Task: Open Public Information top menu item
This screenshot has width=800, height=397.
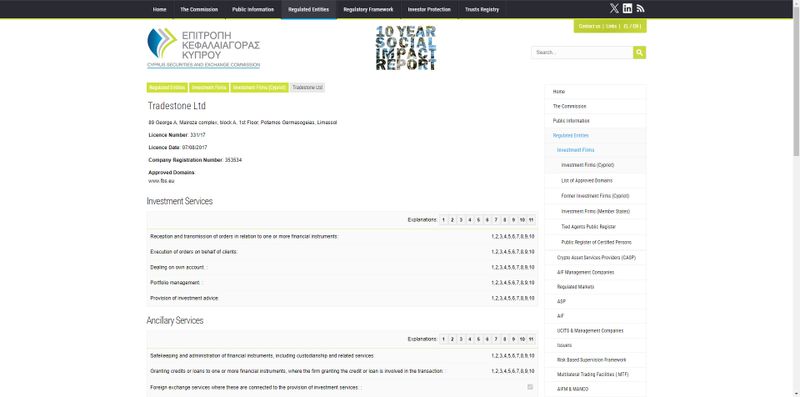Action: tap(253, 9)
